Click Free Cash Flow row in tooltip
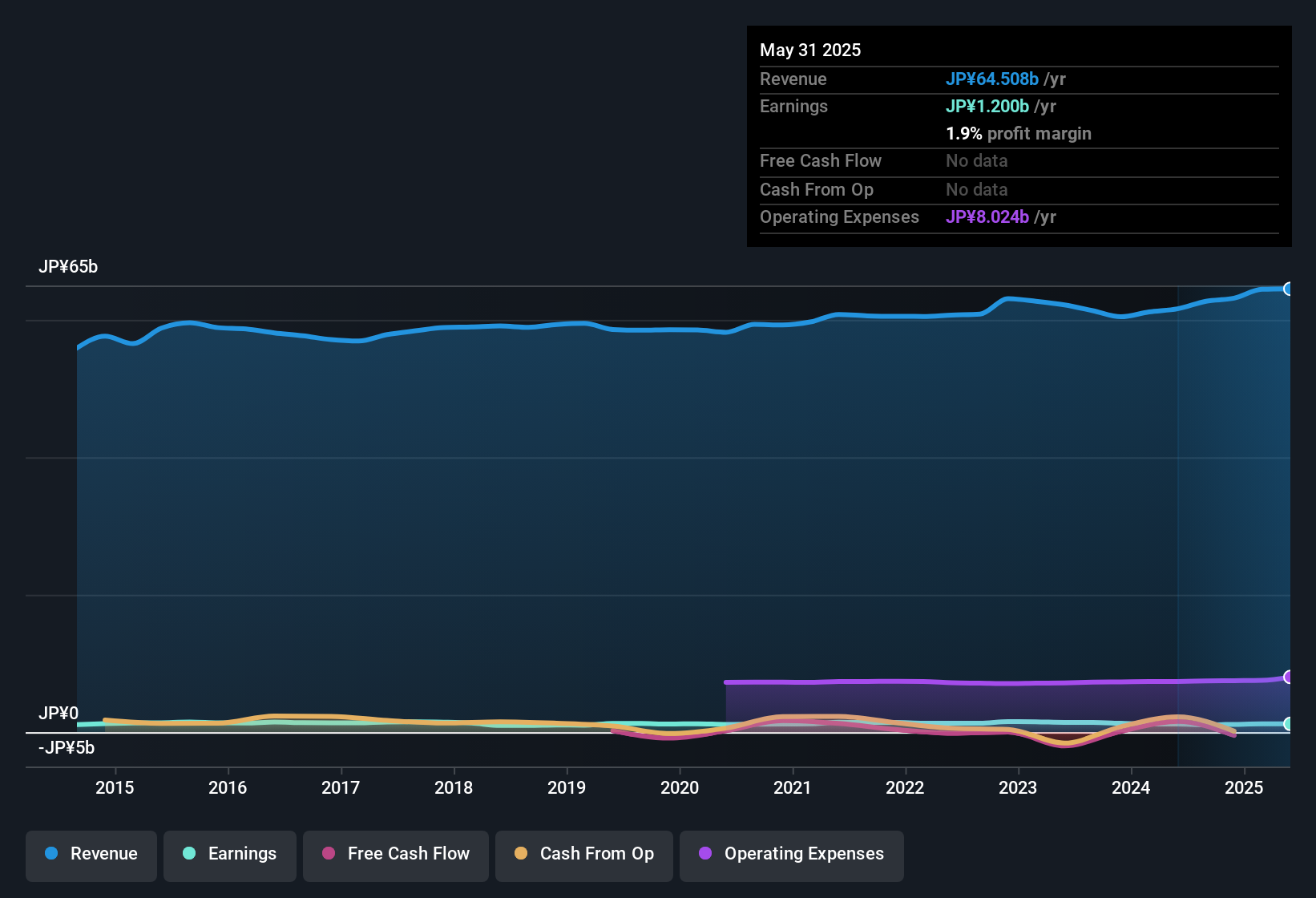 click(x=1019, y=161)
